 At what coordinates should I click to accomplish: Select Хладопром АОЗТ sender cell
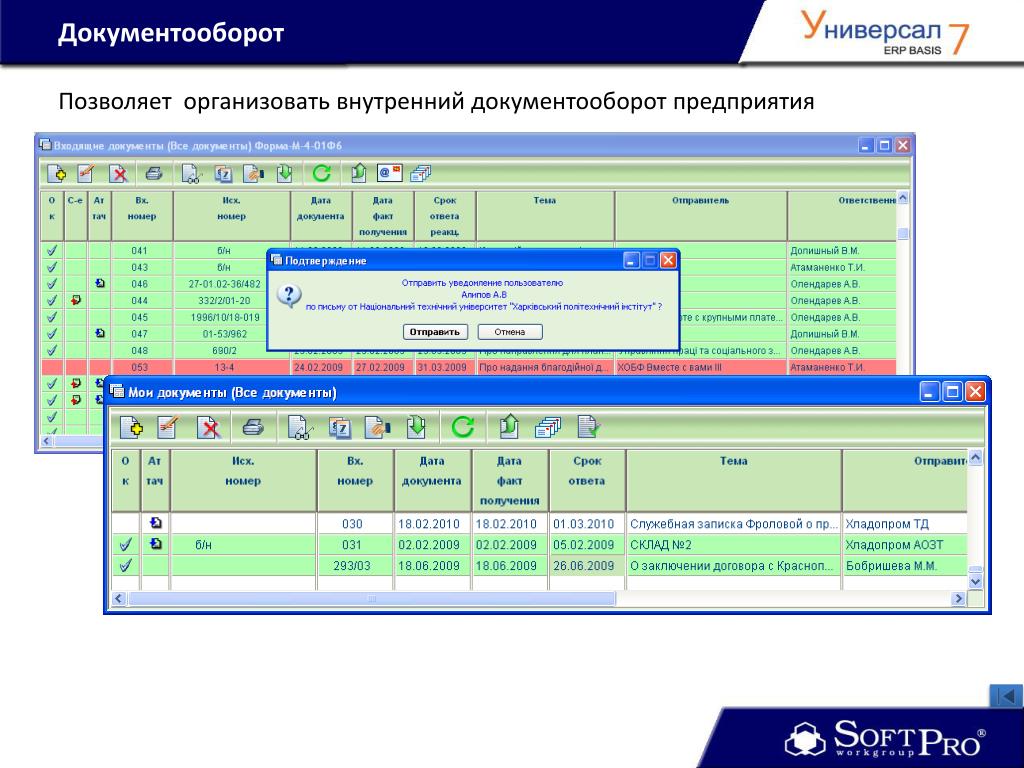905,545
